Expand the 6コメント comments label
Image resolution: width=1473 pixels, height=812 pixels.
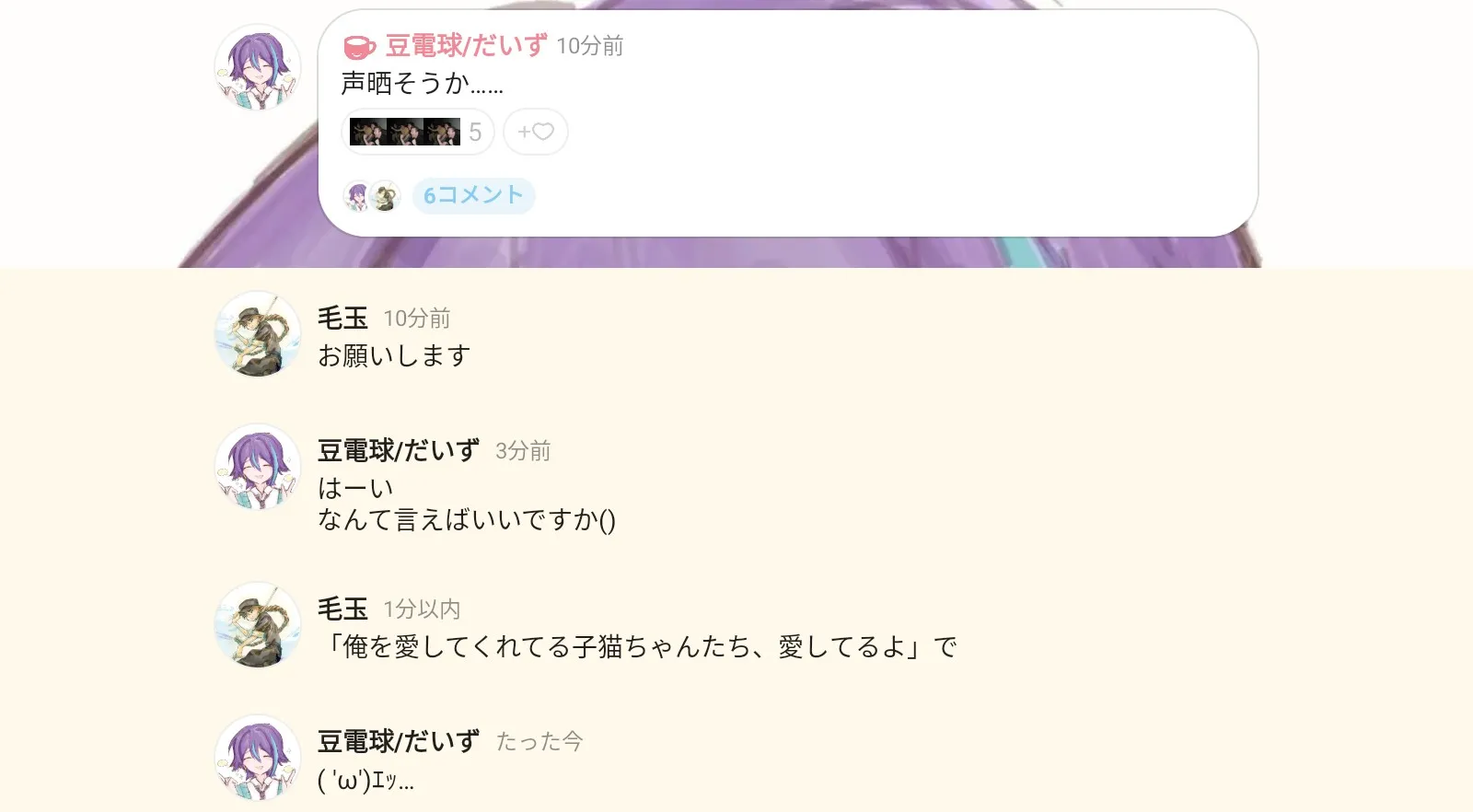point(473,195)
